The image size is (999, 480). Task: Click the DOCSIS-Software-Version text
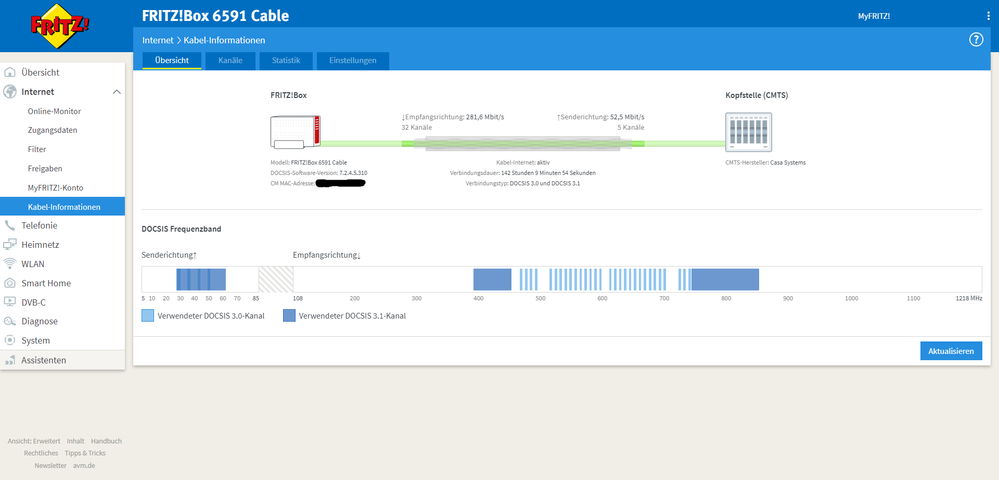pyautogui.click(x=319, y=173)
